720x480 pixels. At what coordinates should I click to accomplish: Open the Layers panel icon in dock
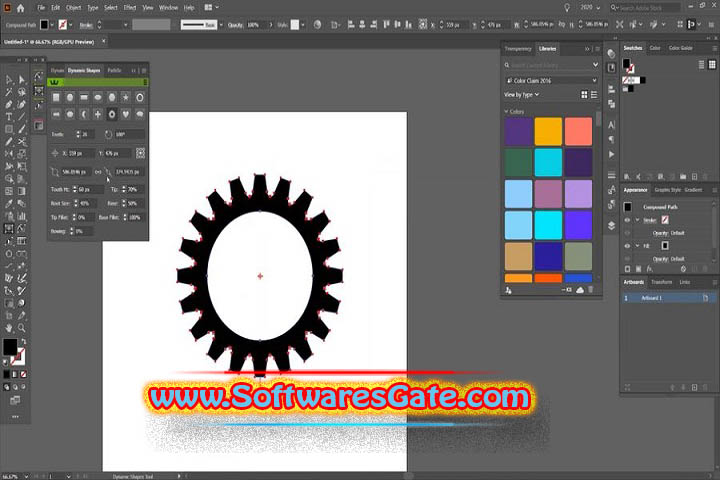coord(611,226)
